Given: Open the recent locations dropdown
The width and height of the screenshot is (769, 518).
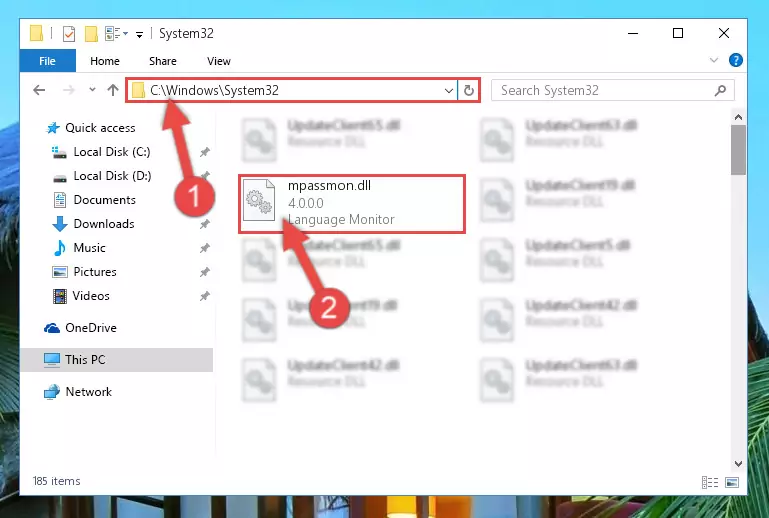Looking at the screenshot, I should pyautogui.click(x=92, y=90).
